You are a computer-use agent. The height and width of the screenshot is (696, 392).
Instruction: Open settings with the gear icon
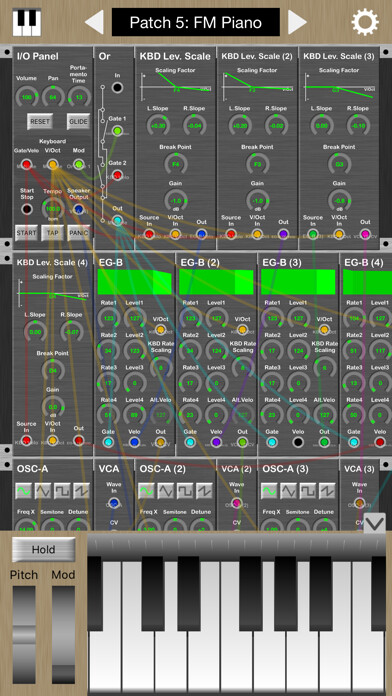tap(365, 22)
